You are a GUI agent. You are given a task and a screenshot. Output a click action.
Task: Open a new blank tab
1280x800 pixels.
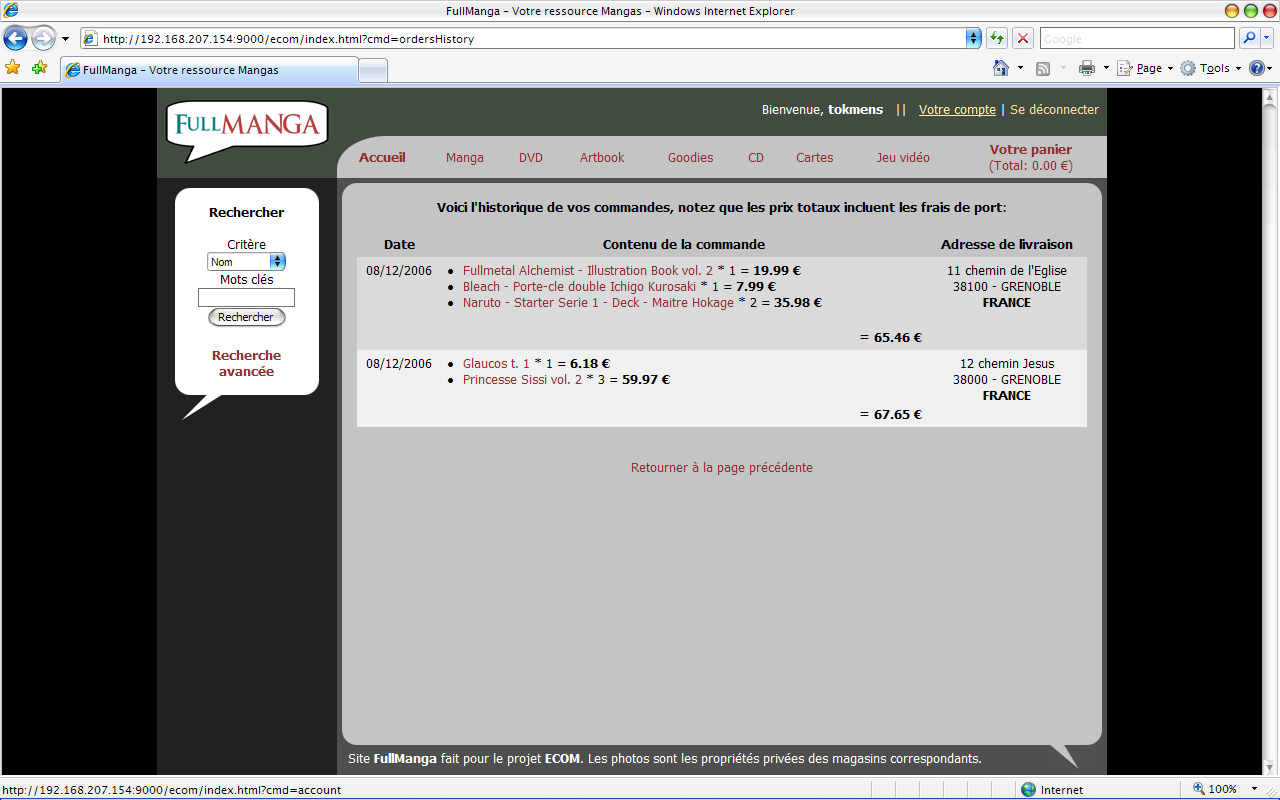[372, 70]
